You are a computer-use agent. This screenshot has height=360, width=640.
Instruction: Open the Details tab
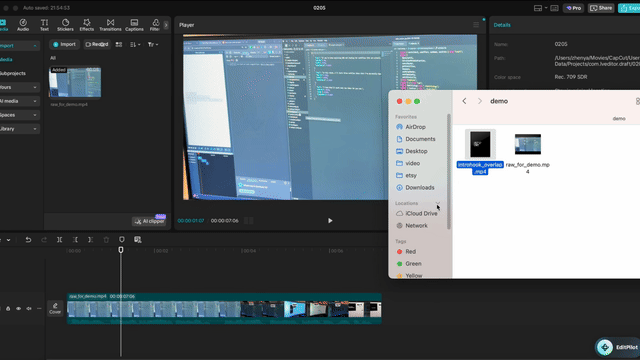point(502,25)
